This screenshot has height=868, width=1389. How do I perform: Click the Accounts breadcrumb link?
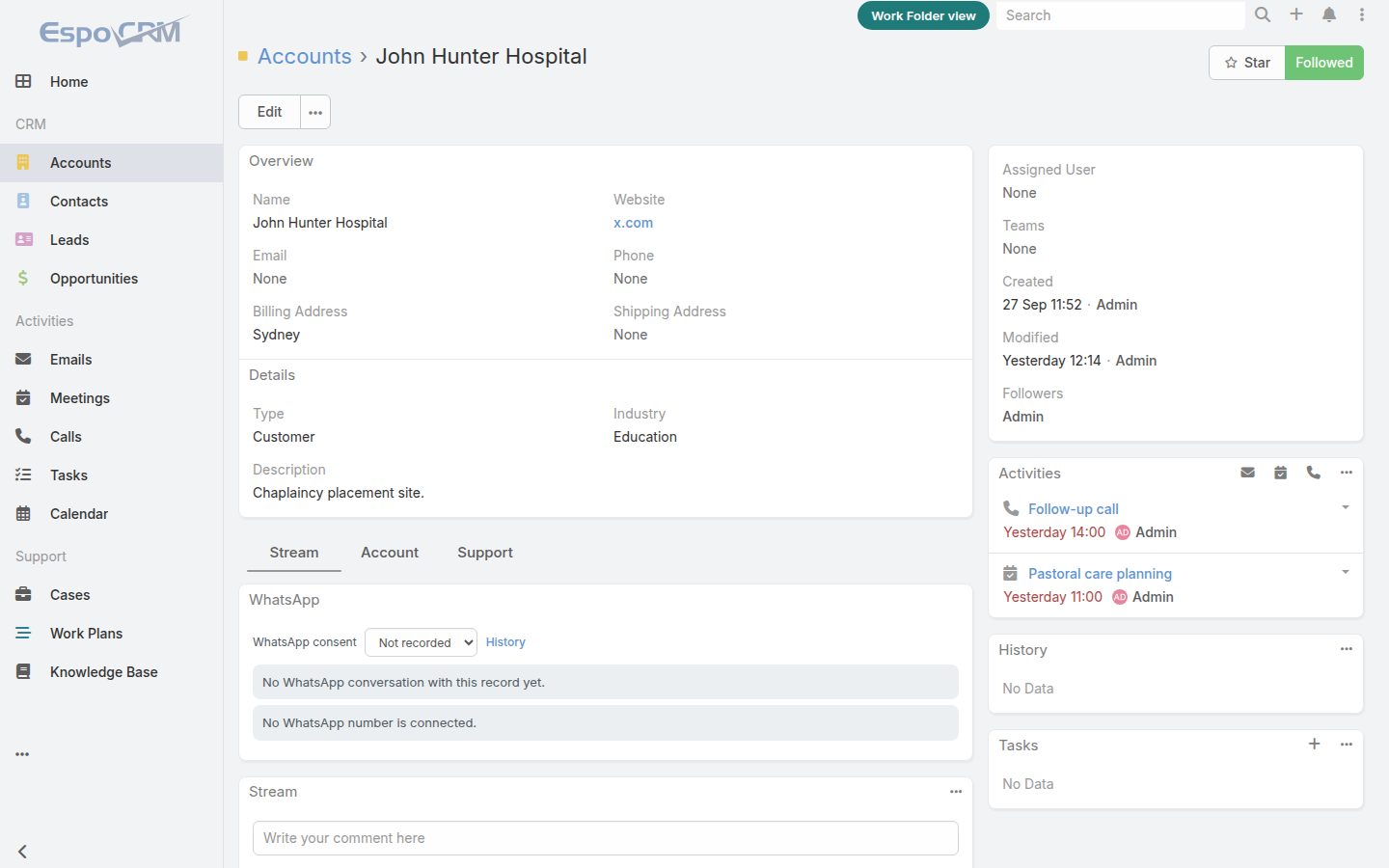[305, 56]
